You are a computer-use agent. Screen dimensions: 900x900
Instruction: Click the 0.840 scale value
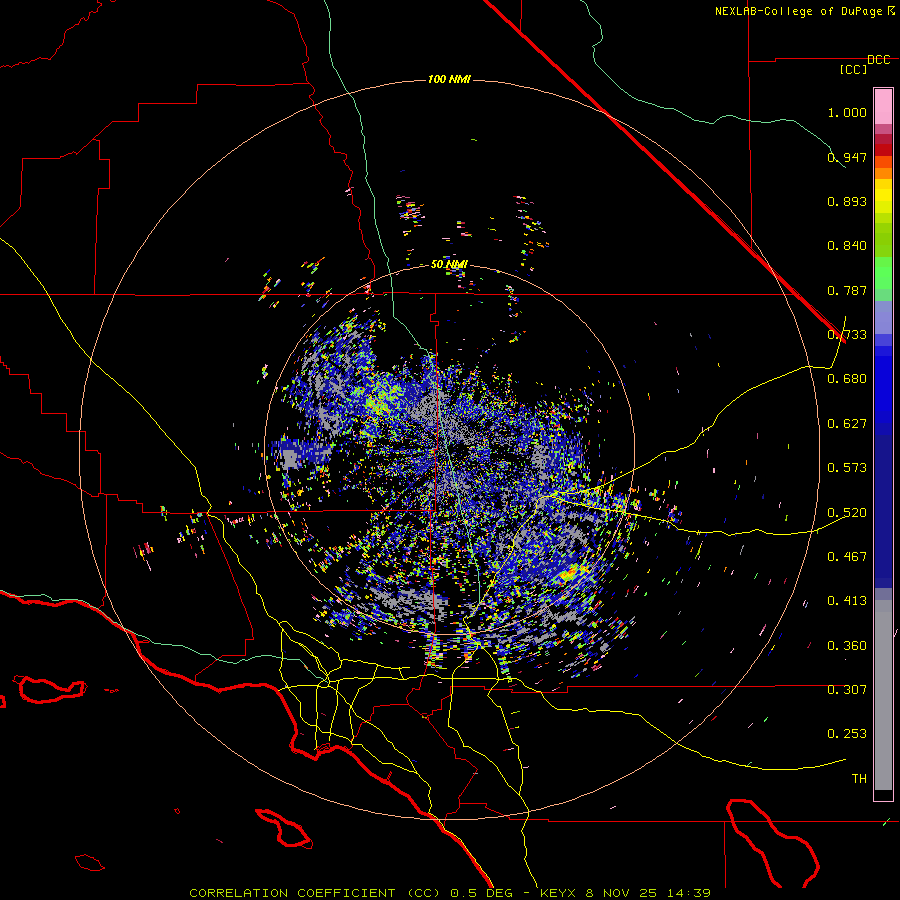click(847, 246)
